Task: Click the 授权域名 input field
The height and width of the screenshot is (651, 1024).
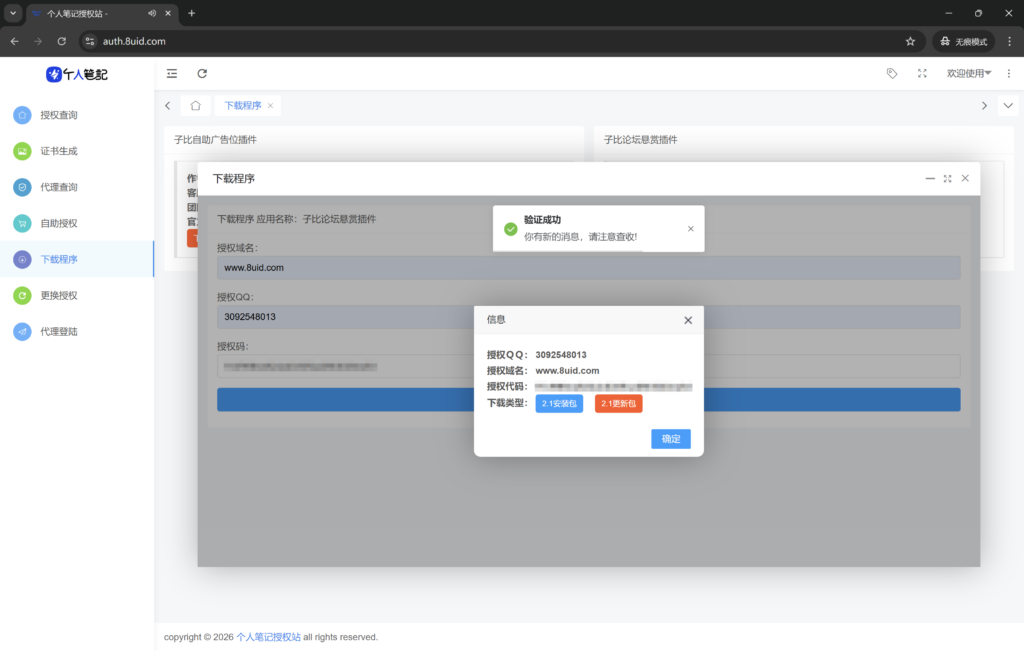Action: click(x=588, y=268)
